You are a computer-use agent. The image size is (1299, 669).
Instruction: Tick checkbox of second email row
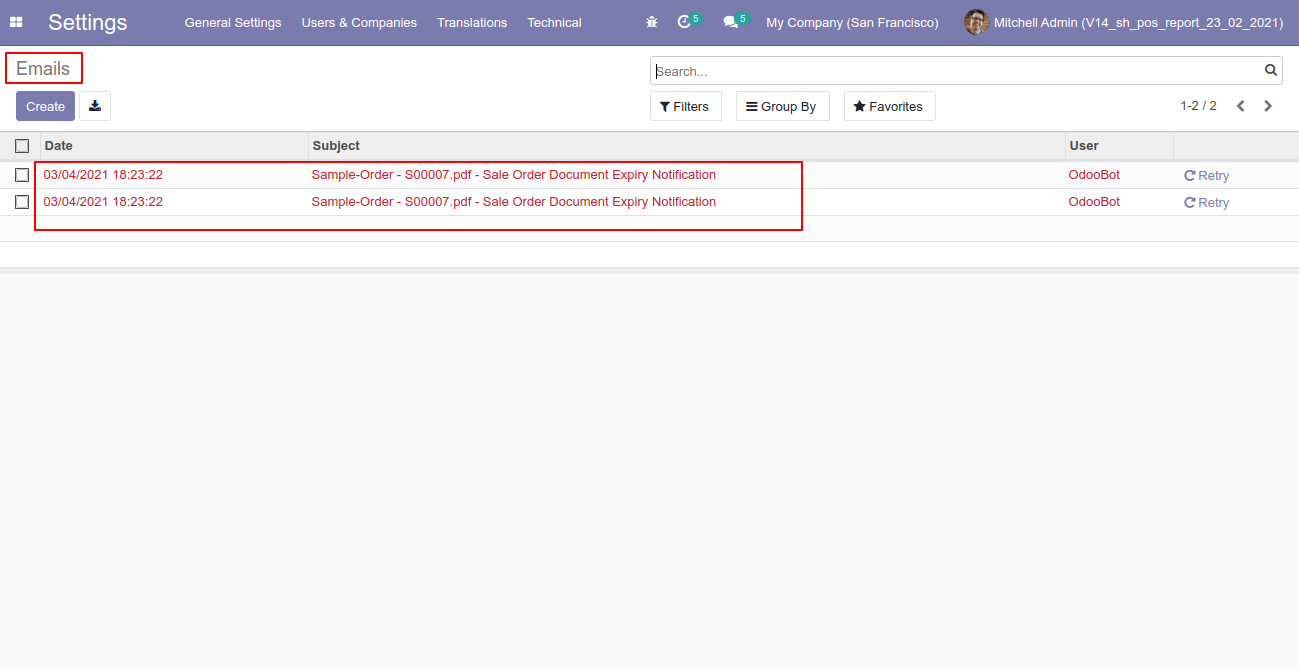tap(22, 202)
